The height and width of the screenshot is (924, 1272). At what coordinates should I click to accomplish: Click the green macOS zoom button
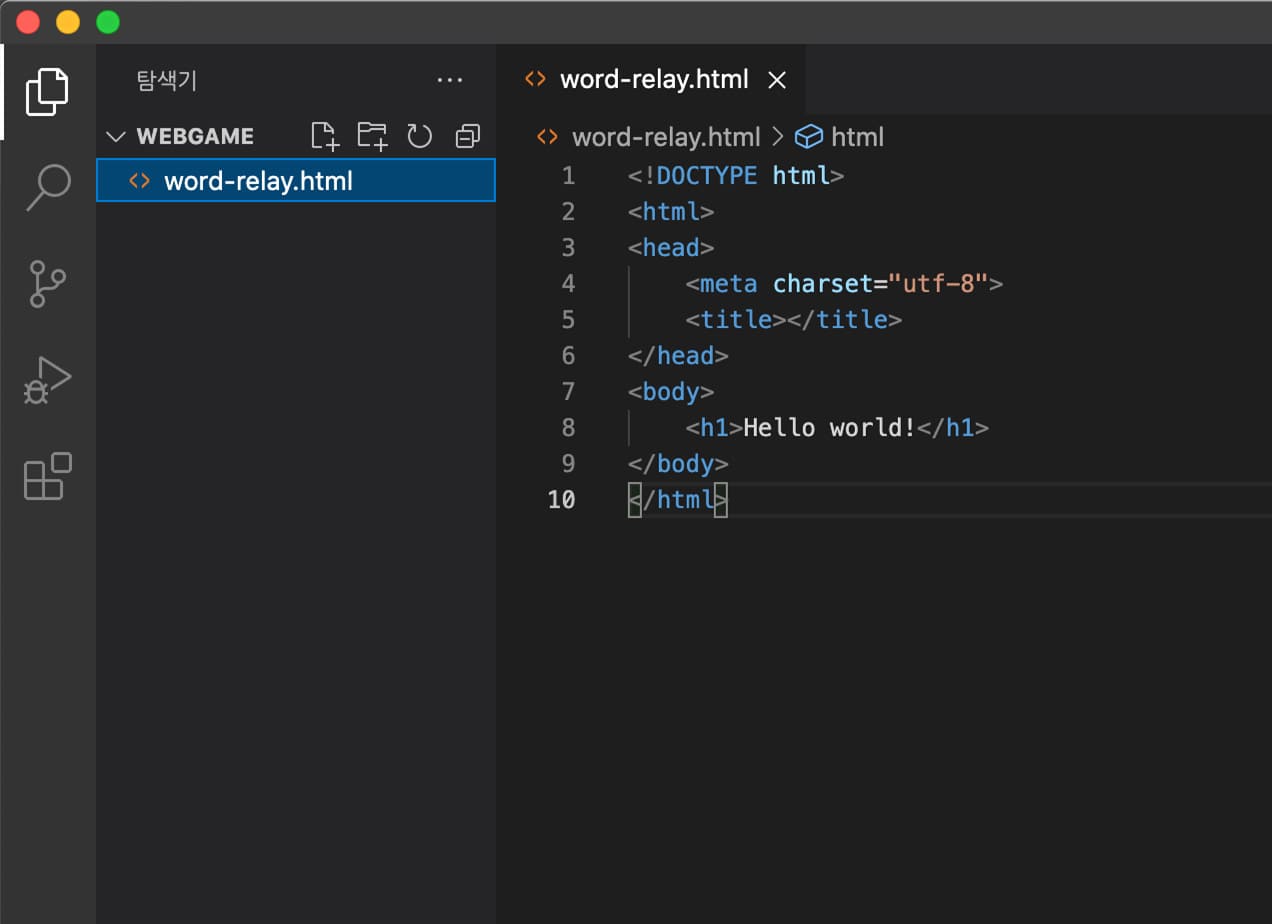(x=107, y=21)
